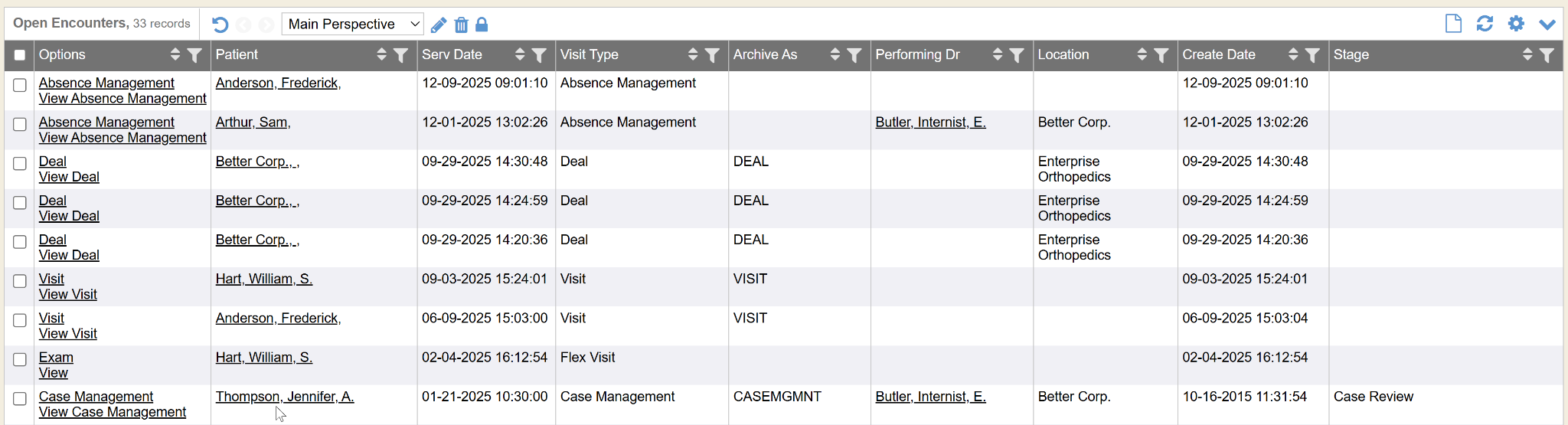Open the Main Perspective dropdown
The image size is (1568, 425).
click(x=352, y=25)
